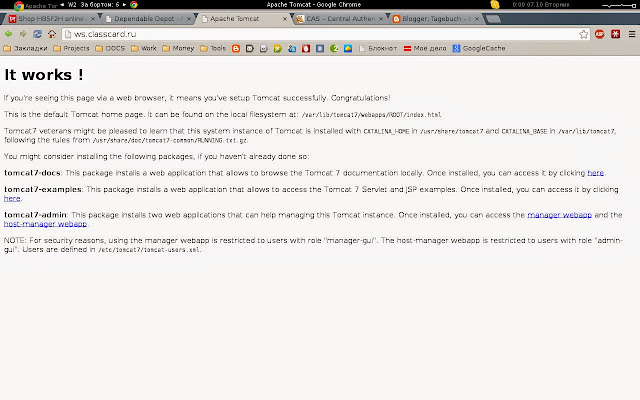Screen dimensions: 640x400
Task: Open the browser home page
Action: click(52, 34)
